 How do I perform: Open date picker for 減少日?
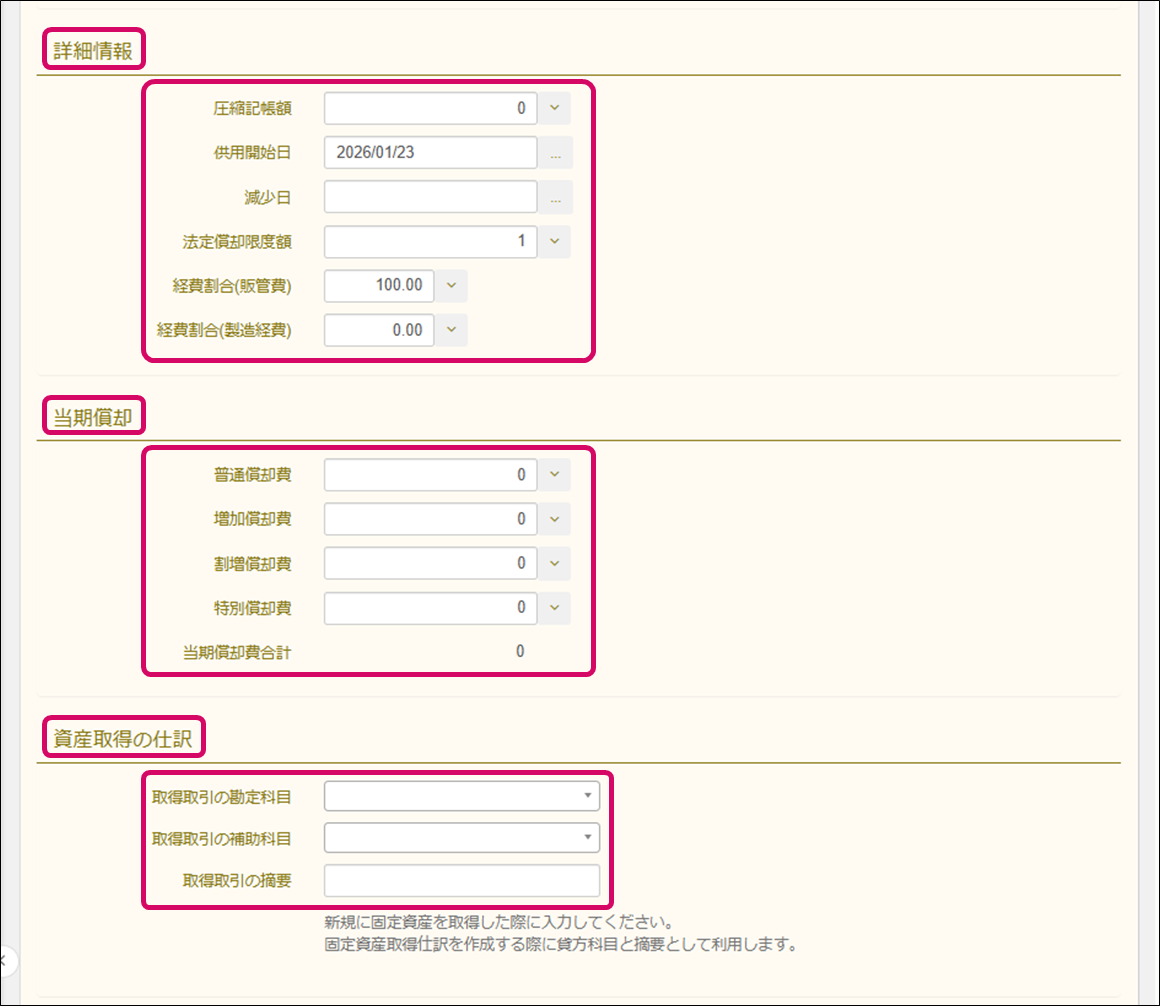[x=555, y=198]
